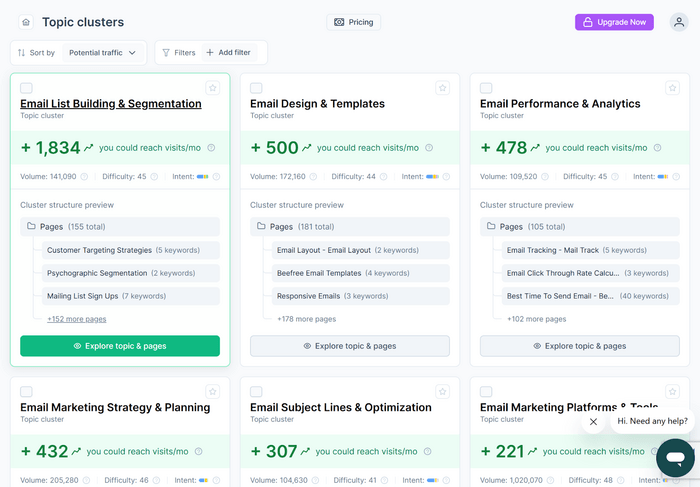This screenshot has height=487, width=700.
Task: Check the Email List Building & Segmentation checkbox
Action: (27, 88)
